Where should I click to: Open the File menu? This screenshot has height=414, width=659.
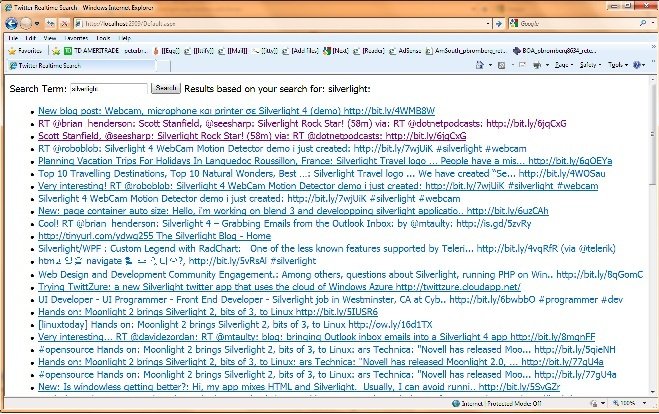(x=13, y=38)
